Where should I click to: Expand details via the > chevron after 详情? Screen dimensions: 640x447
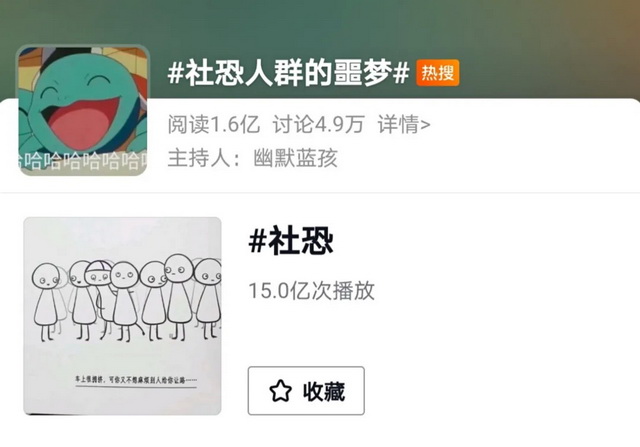425,125
